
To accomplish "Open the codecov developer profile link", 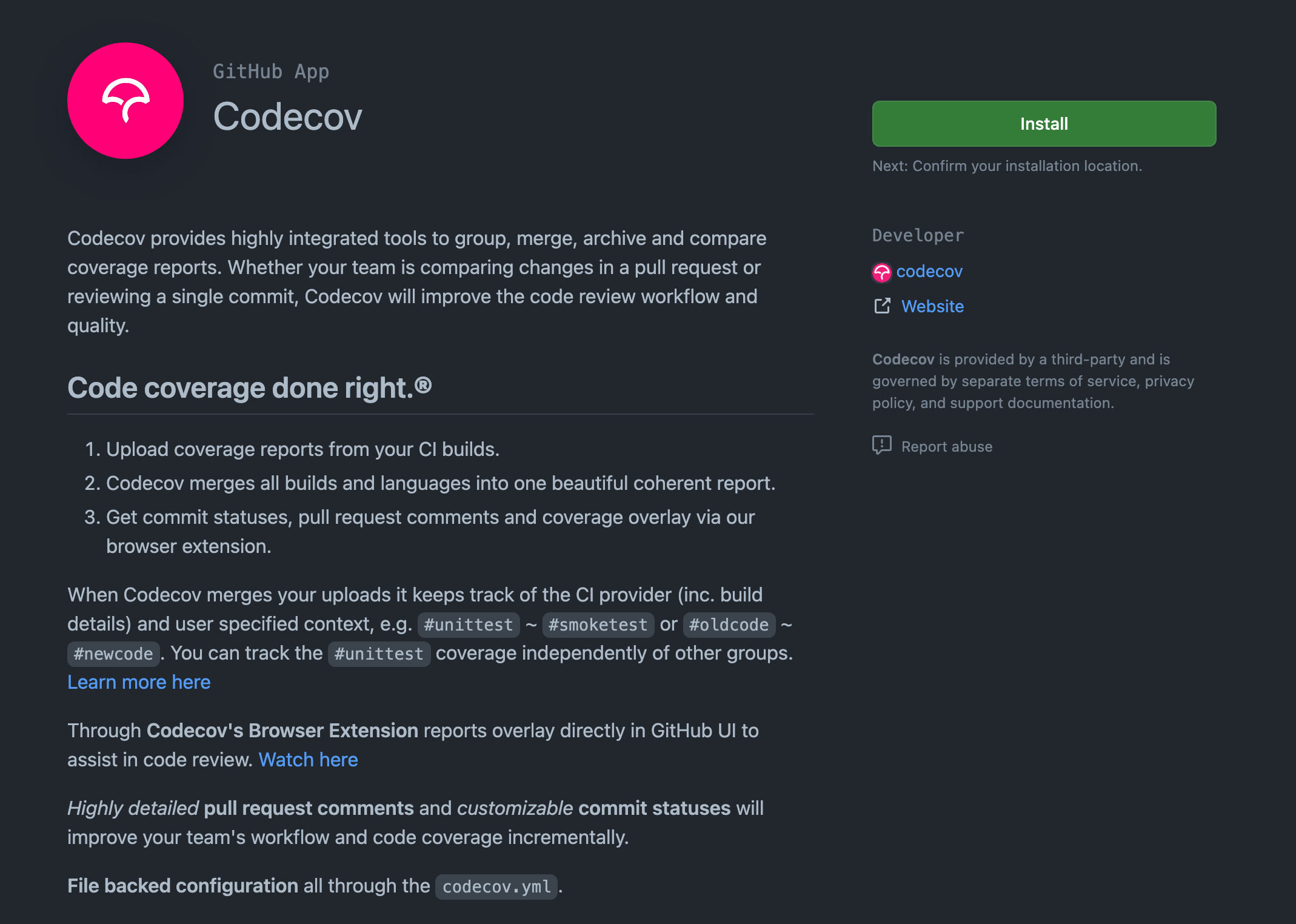I will (929, 272).
